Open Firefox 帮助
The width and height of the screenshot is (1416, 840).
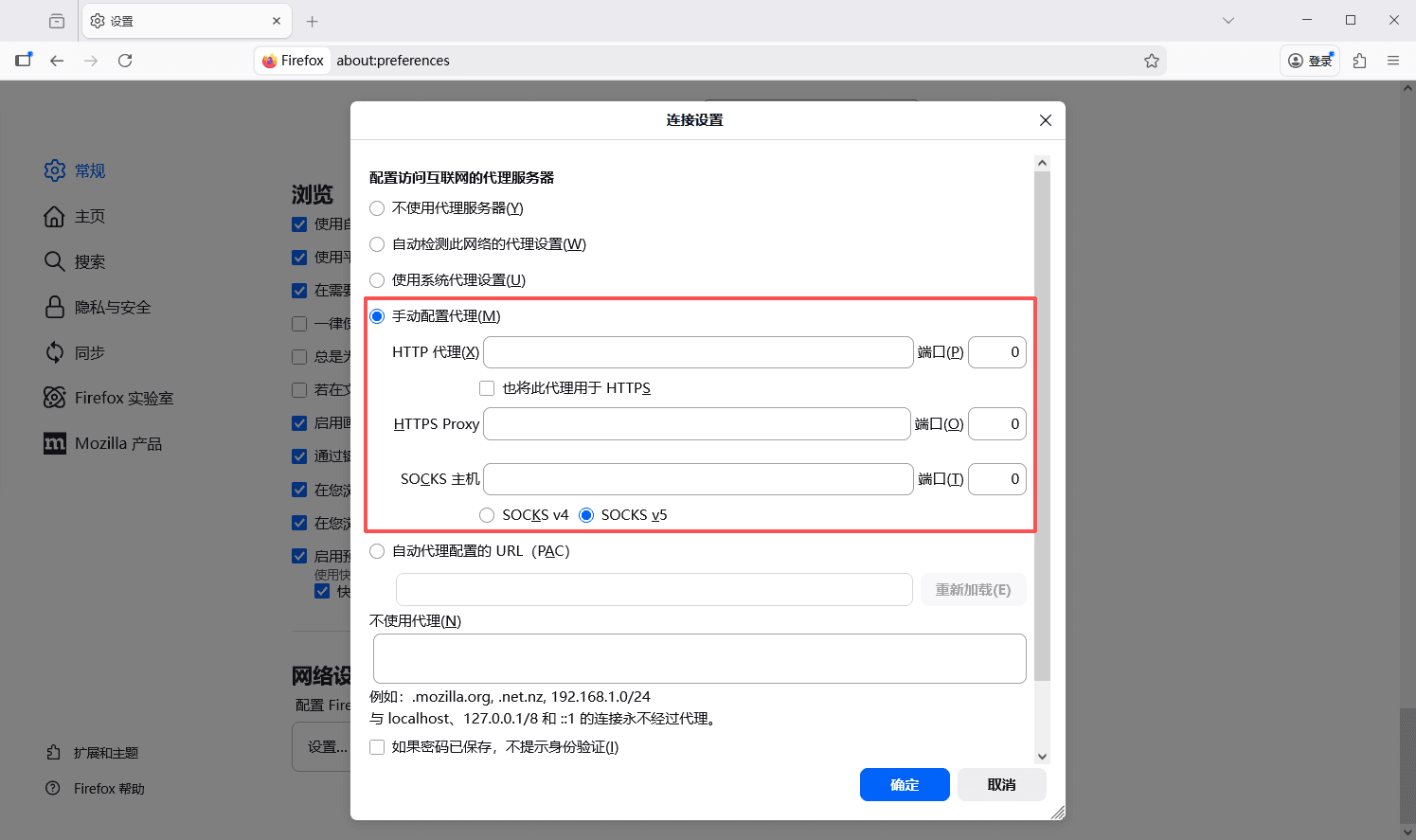point(107,788)
